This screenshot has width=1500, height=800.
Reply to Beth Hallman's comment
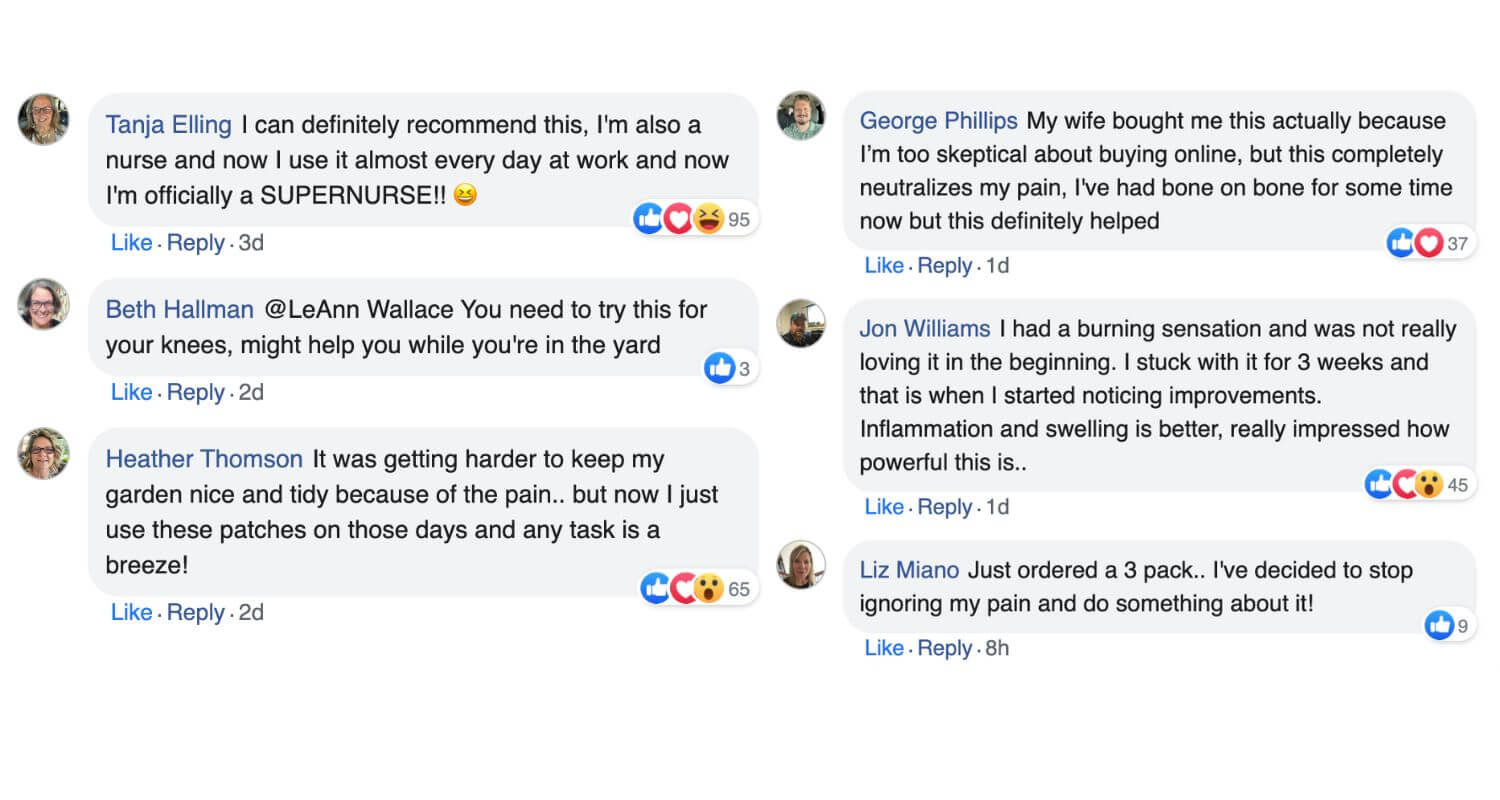(x=195, y=392)
